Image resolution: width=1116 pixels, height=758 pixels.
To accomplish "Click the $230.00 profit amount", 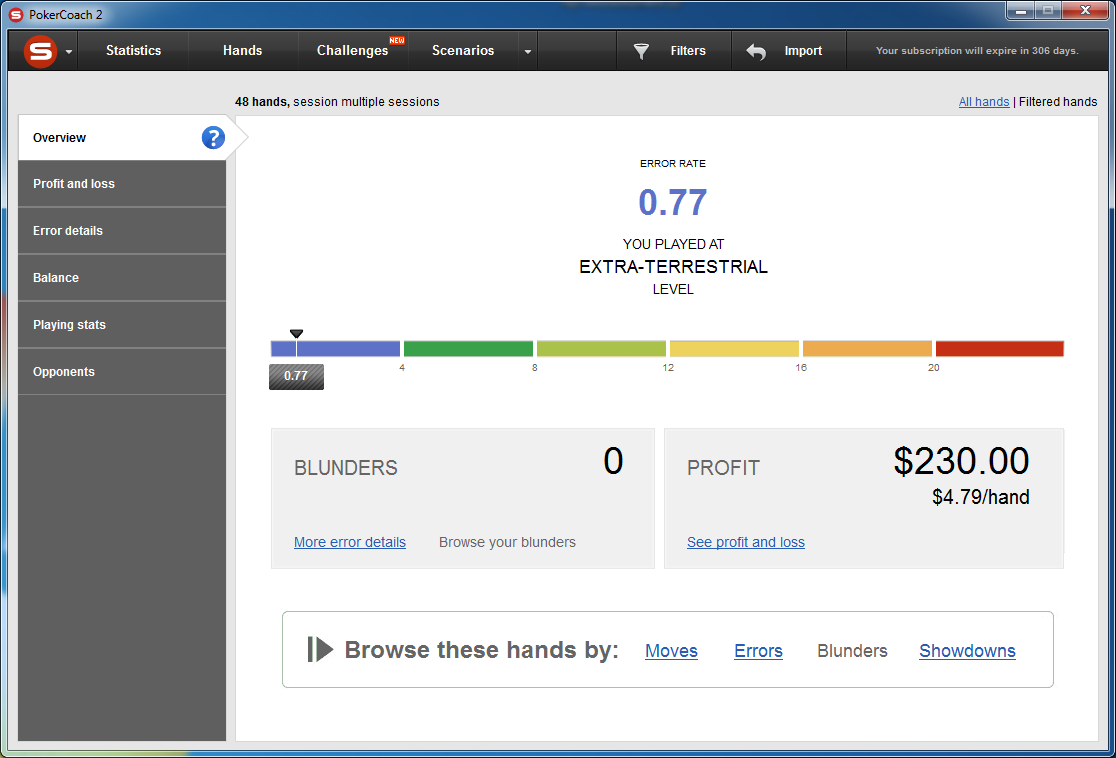I will click(x=961, y=461).
